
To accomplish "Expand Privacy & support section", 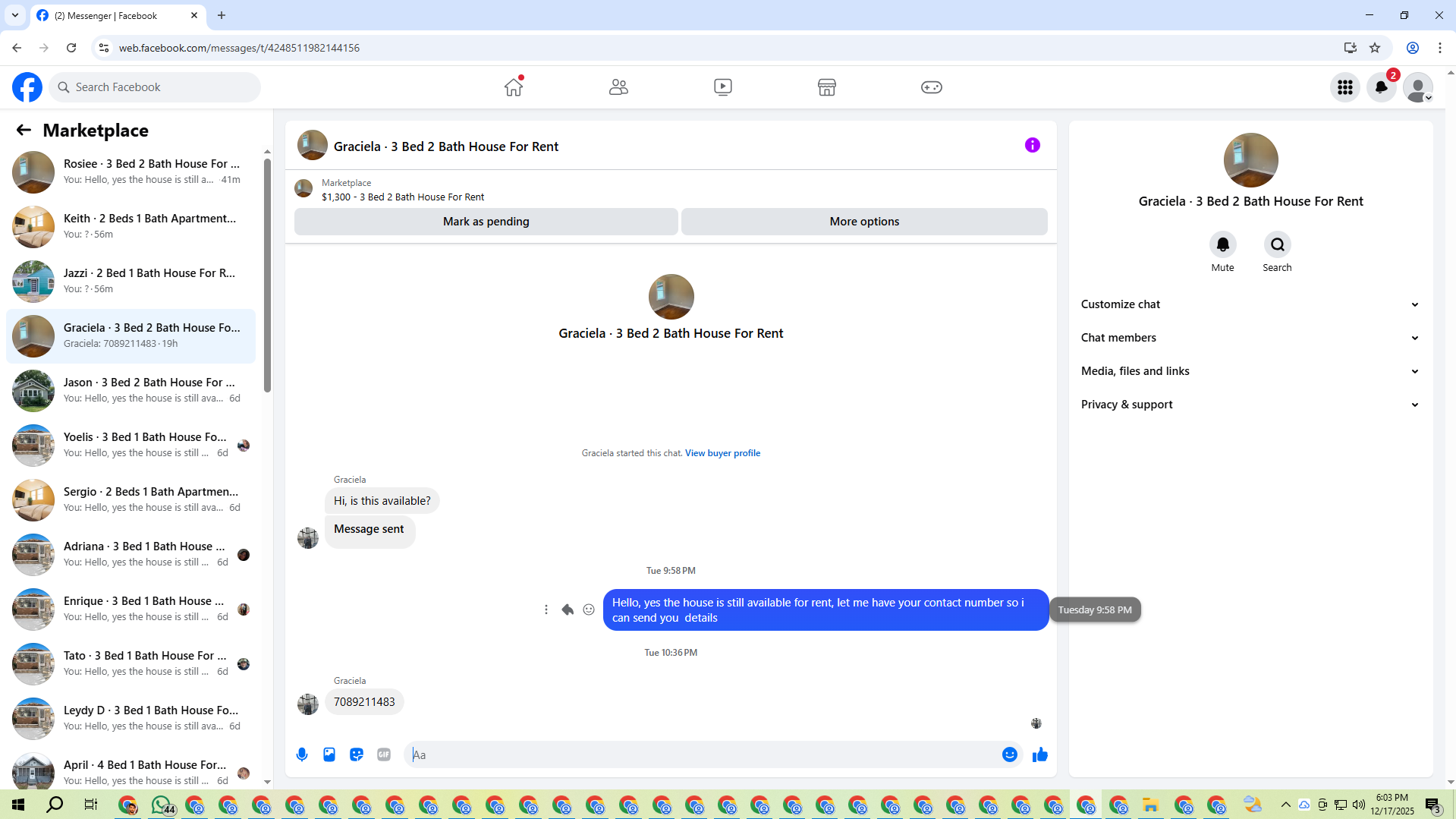I will point(1250,405).
